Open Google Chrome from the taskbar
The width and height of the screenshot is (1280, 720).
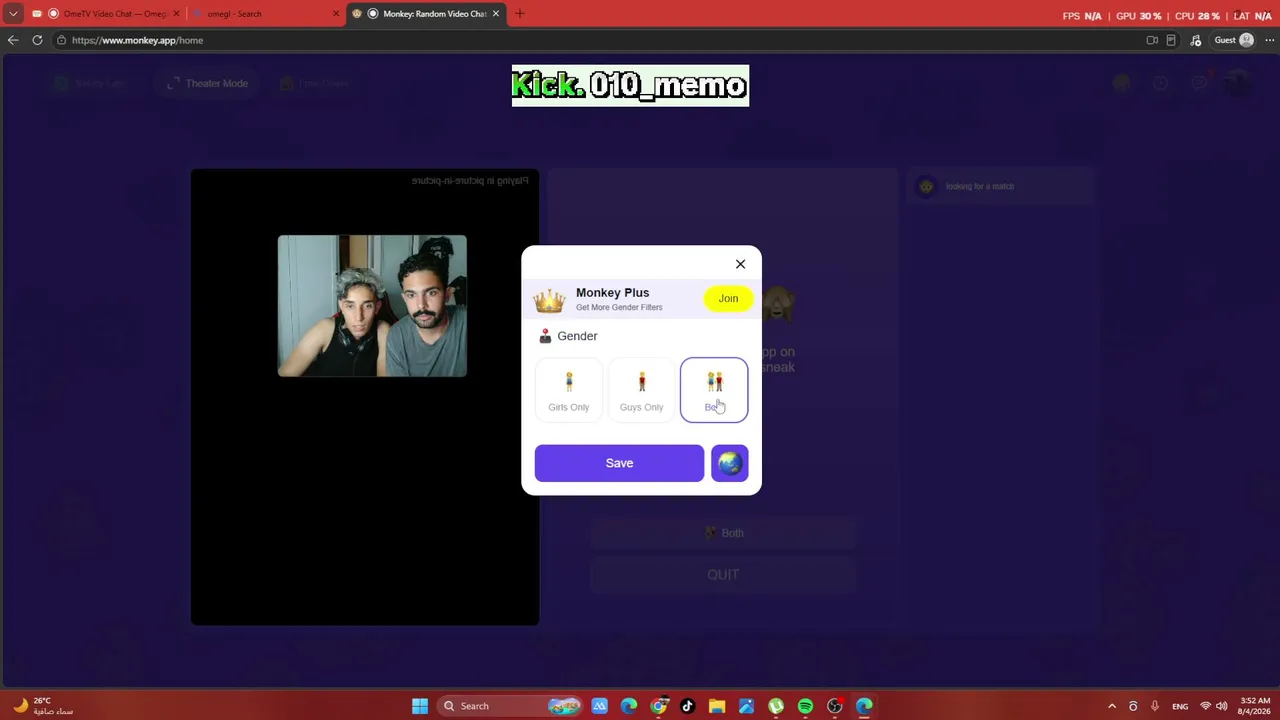pos(658,706)
